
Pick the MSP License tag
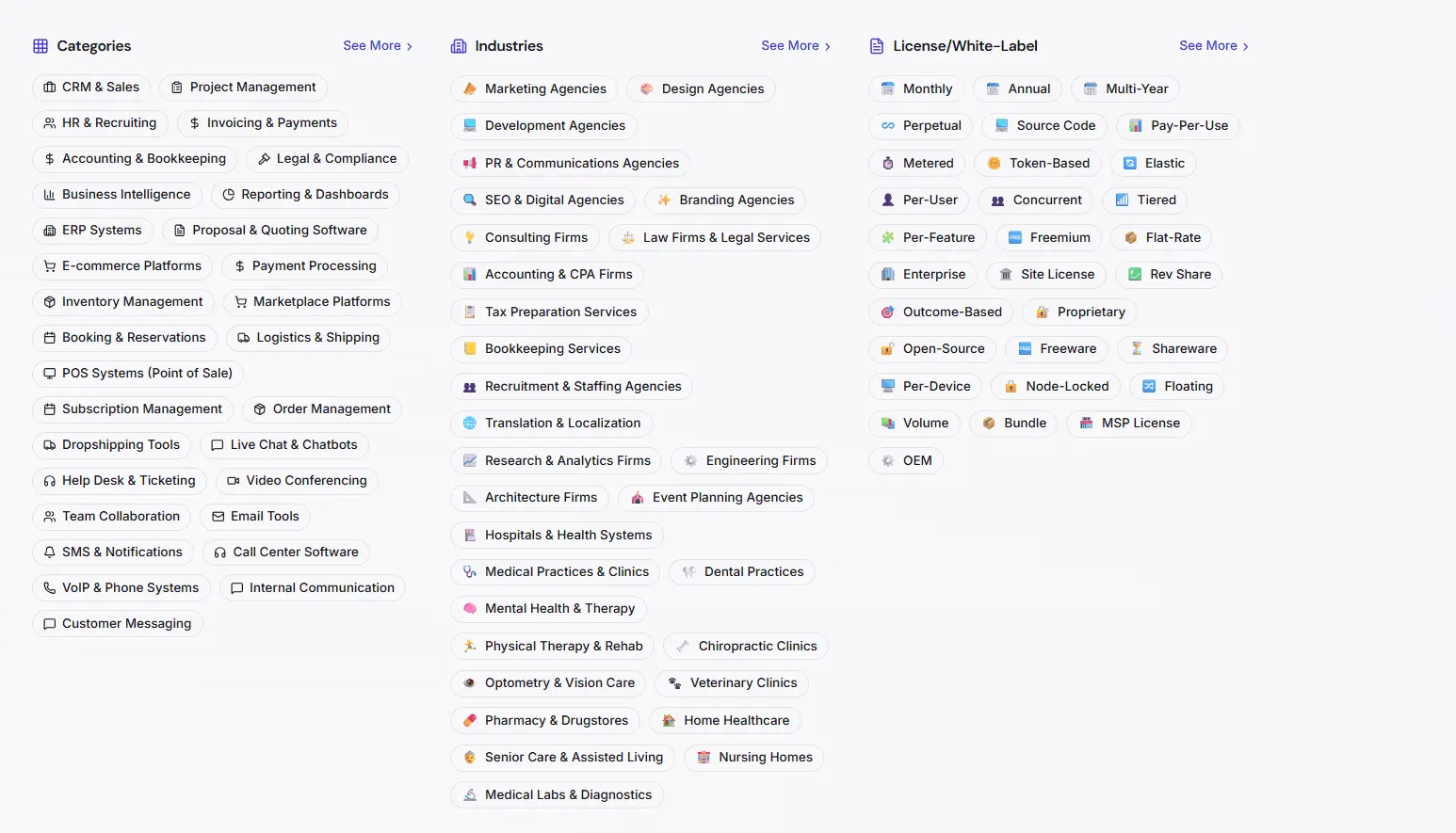(1129, 423)
